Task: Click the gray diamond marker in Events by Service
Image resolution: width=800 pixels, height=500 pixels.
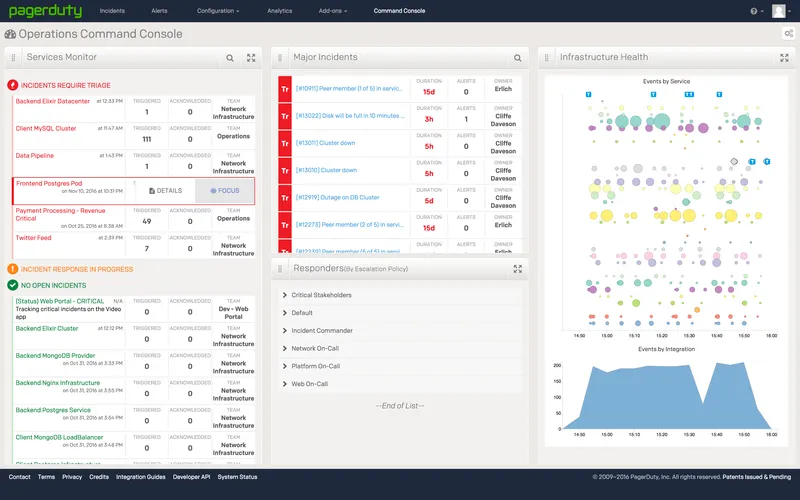Action: 734,161
